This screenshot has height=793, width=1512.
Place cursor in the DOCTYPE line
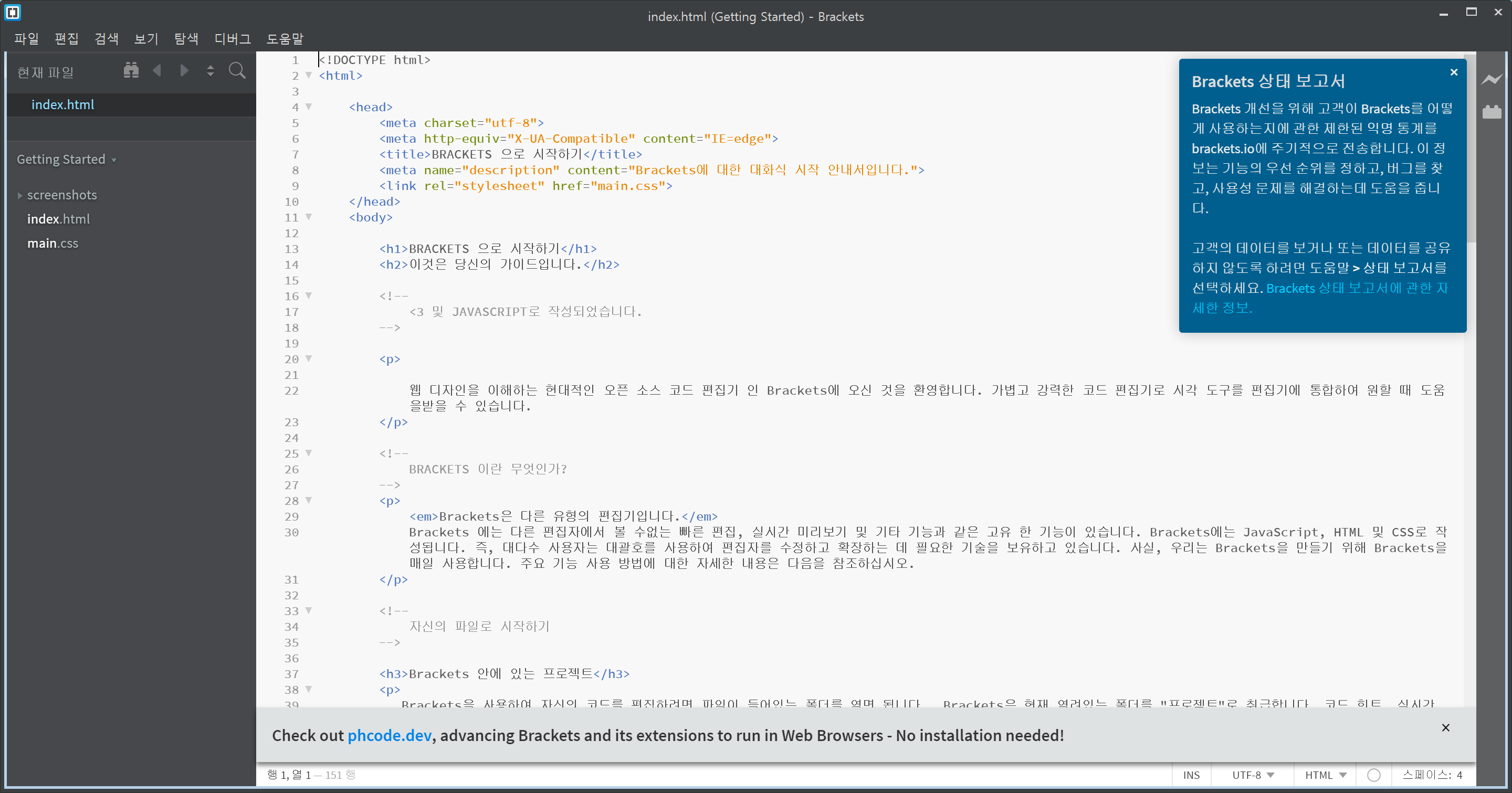[374, 60]
